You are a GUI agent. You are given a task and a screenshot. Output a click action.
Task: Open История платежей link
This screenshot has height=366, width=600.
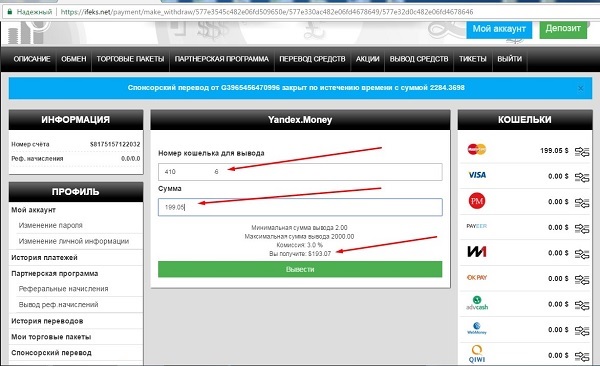tap(44, 257)
